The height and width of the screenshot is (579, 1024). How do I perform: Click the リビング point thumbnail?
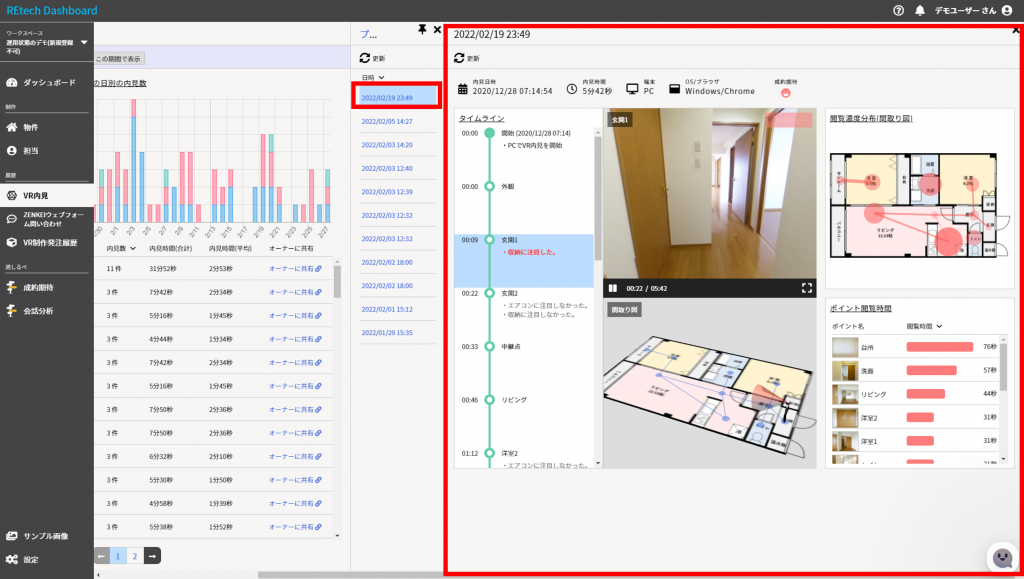[844, 394]
